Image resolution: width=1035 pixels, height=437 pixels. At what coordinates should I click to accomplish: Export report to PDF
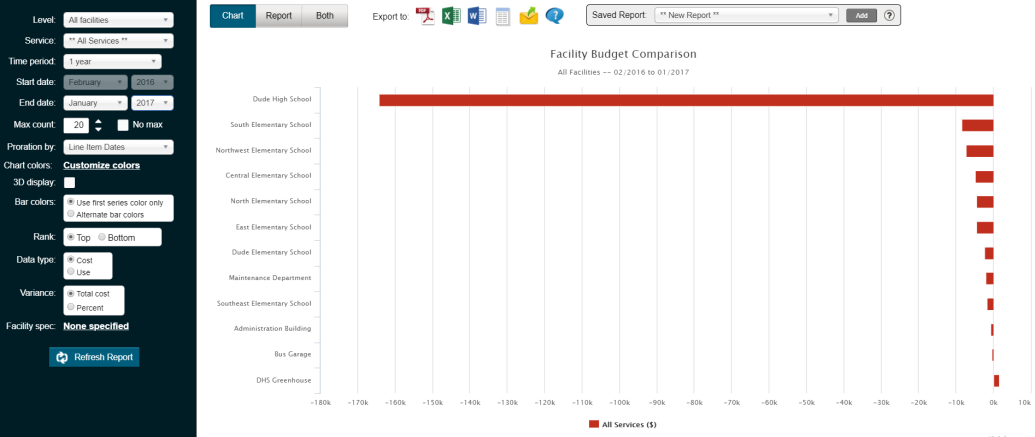click(x=425, y=16)
